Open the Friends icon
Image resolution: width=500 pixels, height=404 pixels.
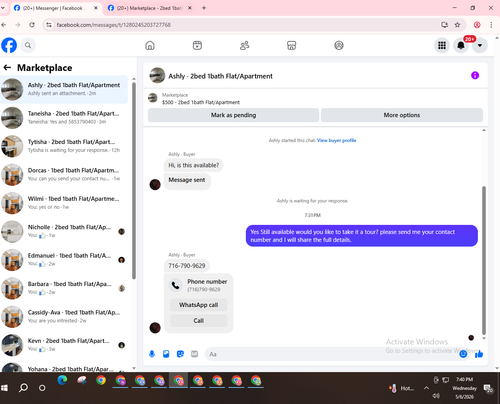pos(245,45)
